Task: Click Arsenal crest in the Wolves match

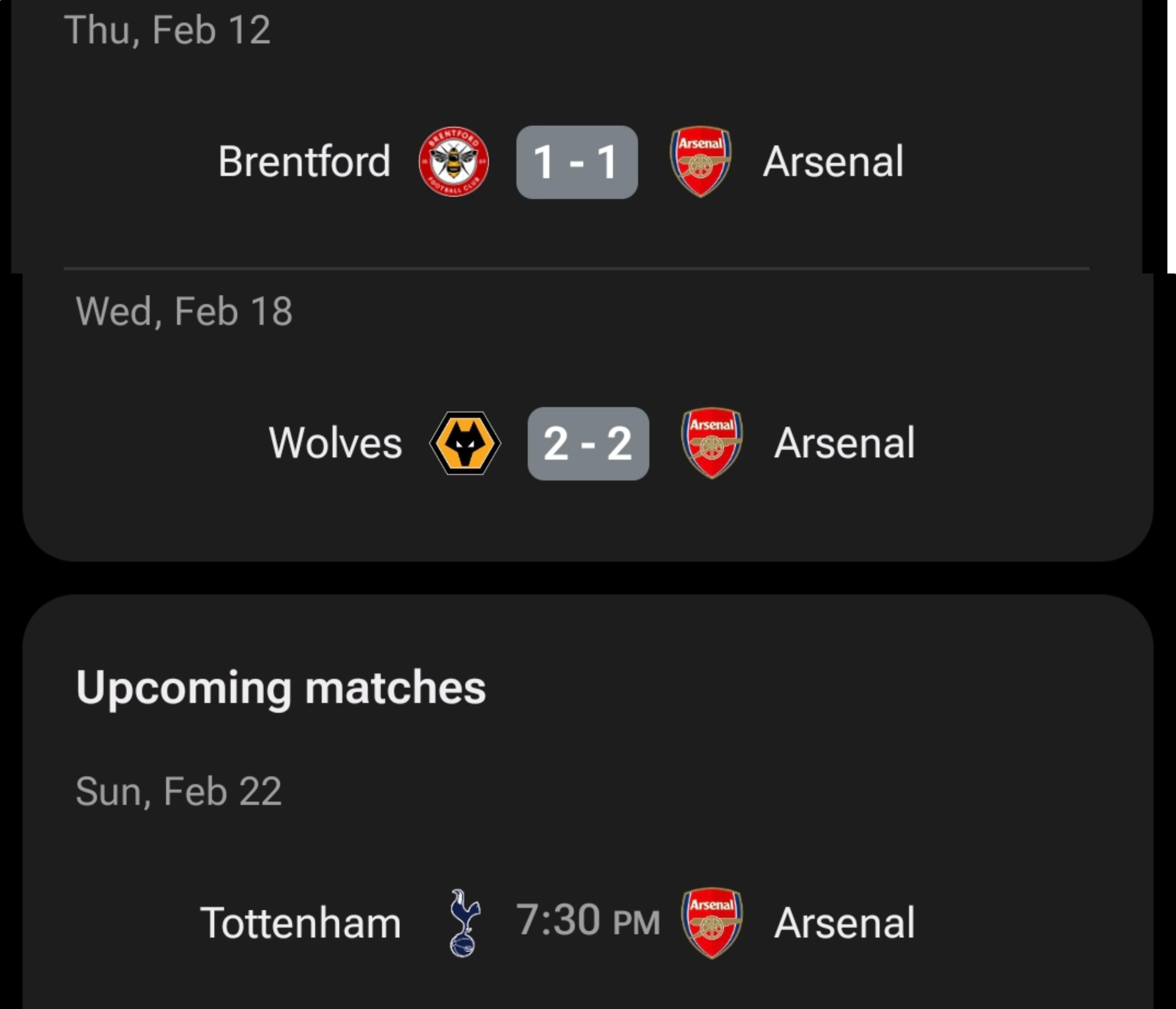Action: pos(712,443)
